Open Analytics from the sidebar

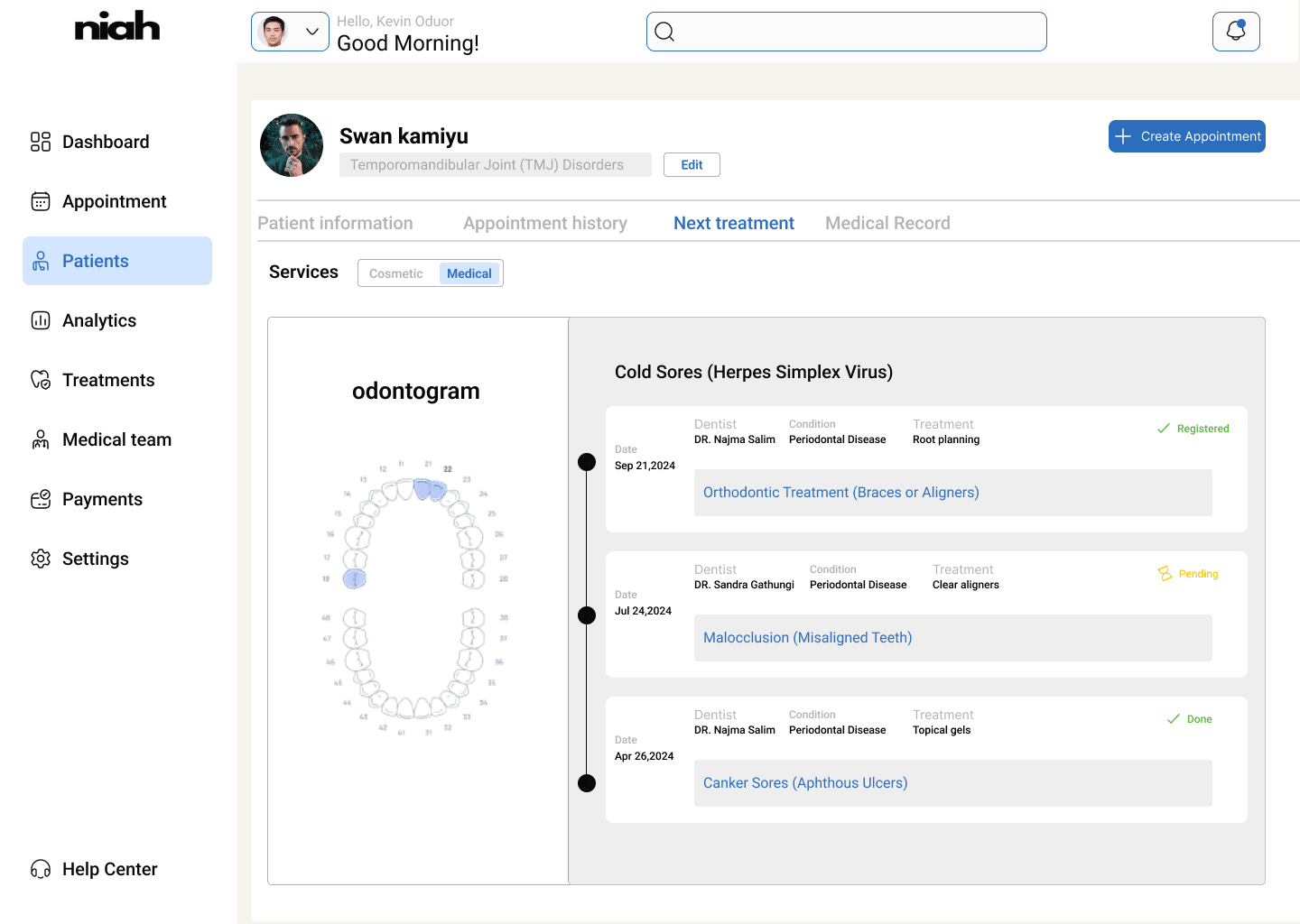coord(84,320)
